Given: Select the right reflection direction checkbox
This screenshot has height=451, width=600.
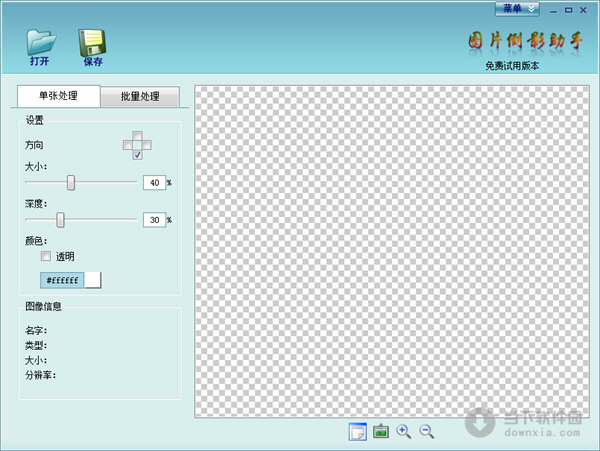Looking at the screenshot, I should pyautogui.click(x=147, y=145).
